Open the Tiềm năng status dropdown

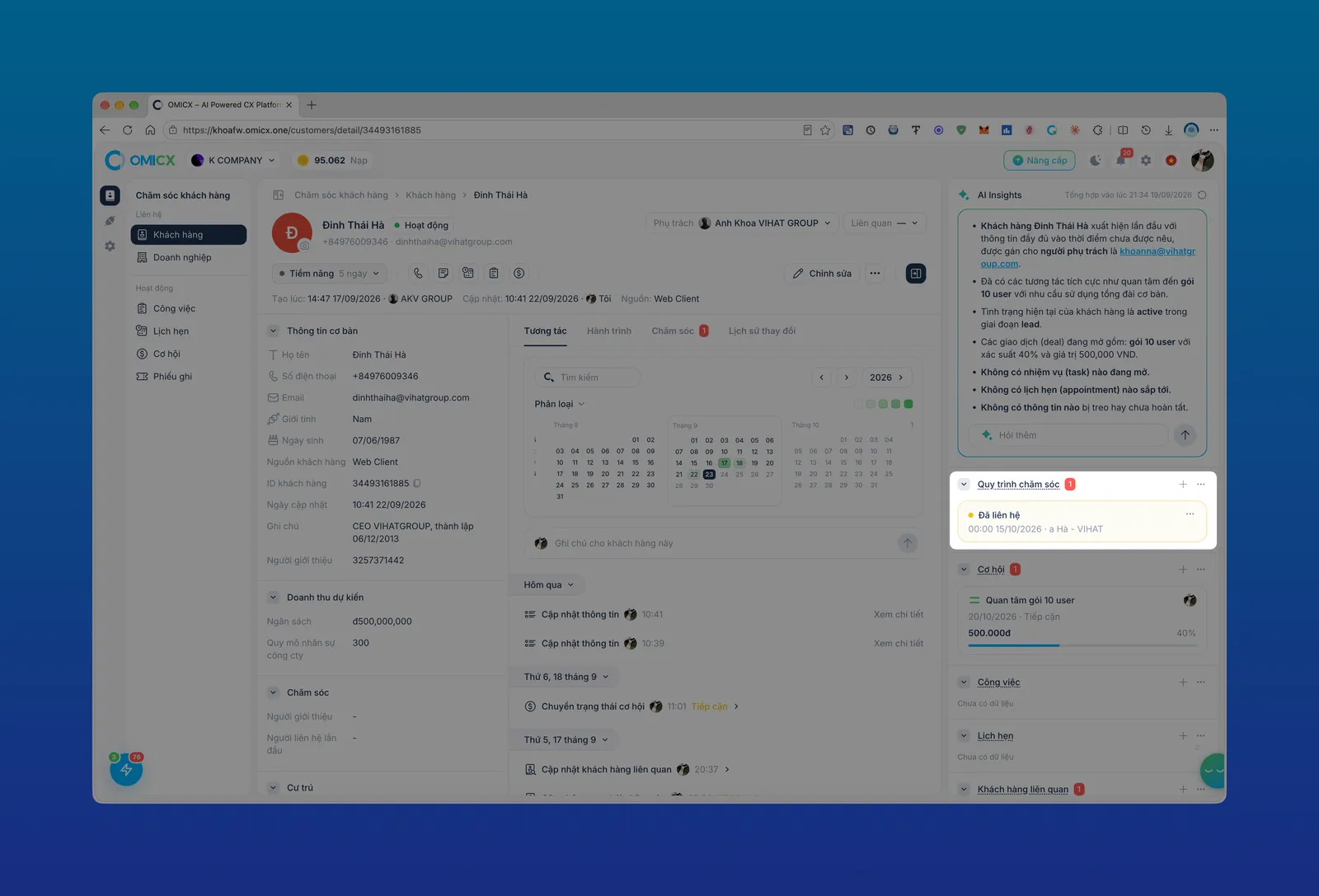(329, 274)
